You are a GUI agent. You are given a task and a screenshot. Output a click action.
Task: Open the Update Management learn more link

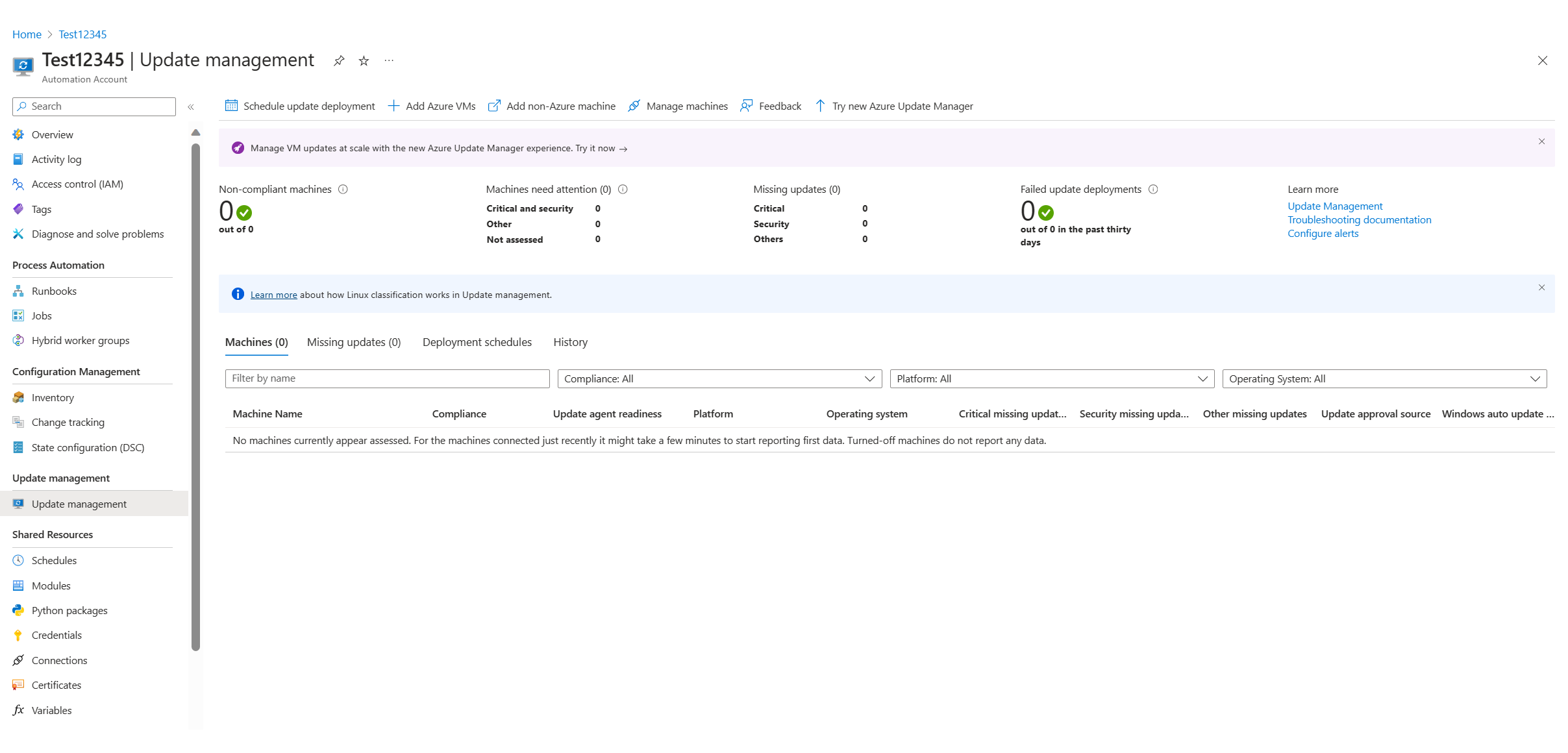coord(1335,206)
